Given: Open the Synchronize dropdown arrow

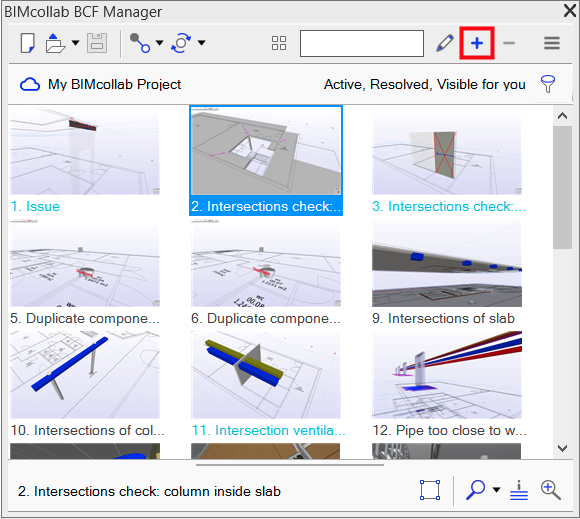Looking at the screenshot, I should 202,43.
